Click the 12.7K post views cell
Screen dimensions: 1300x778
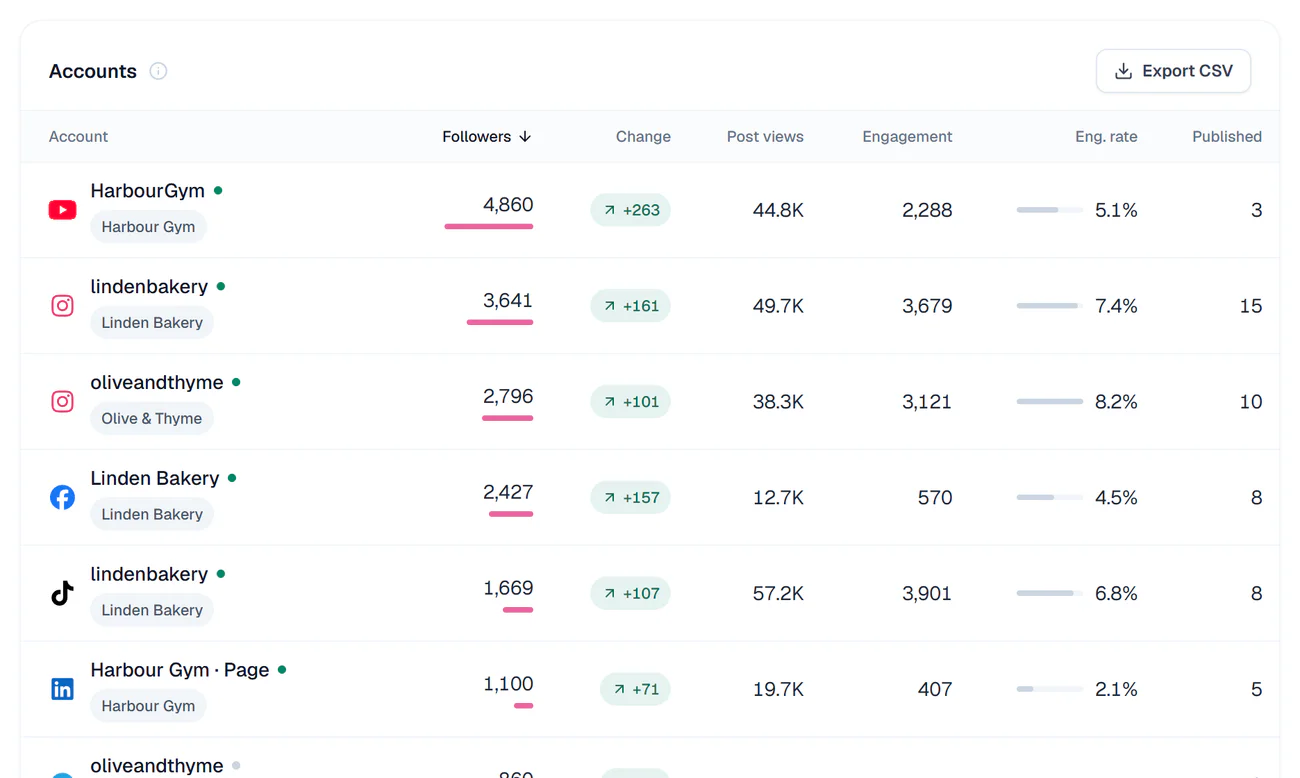click(778, 498)
